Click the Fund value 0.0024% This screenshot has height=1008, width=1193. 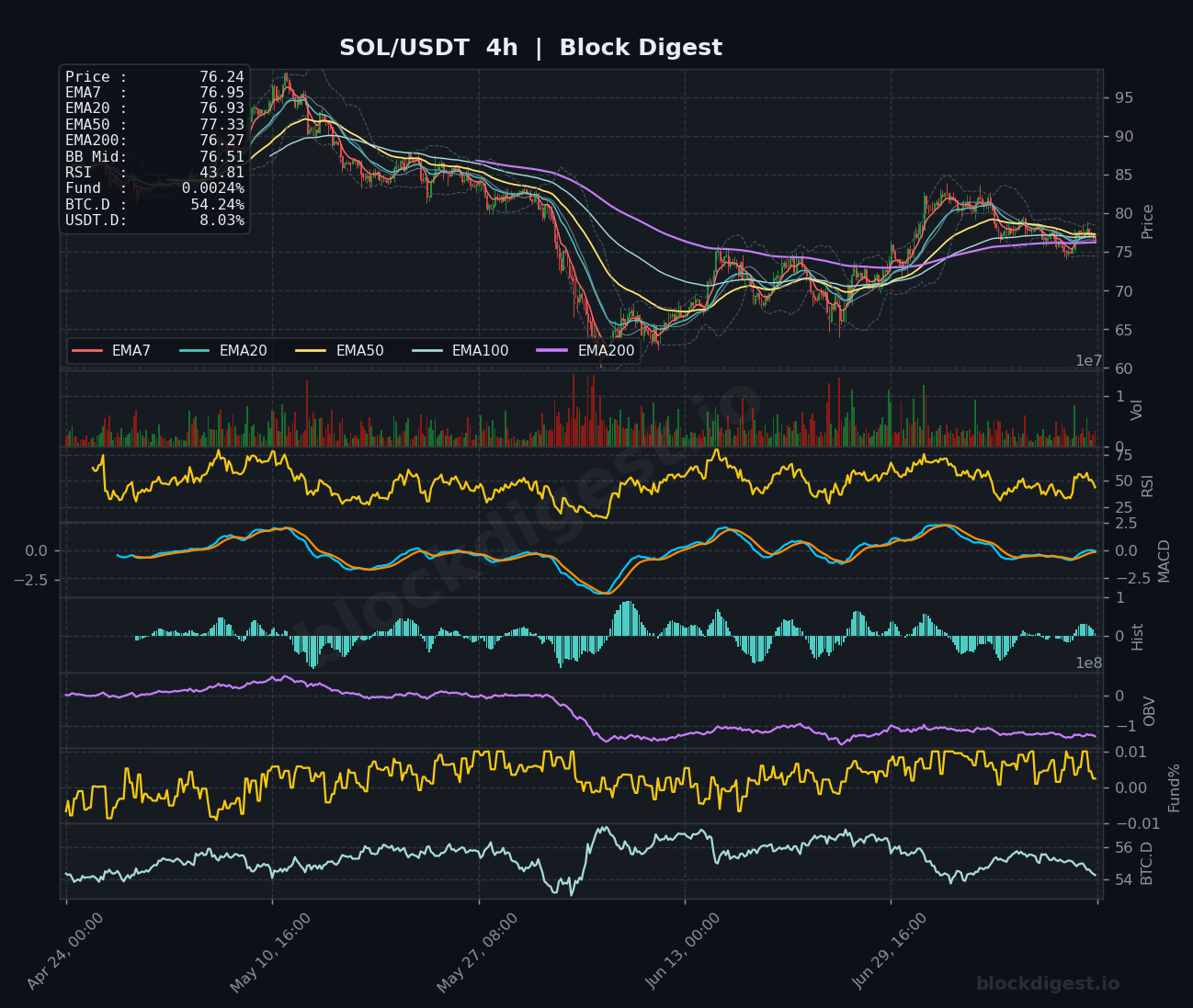pos(213,188)
